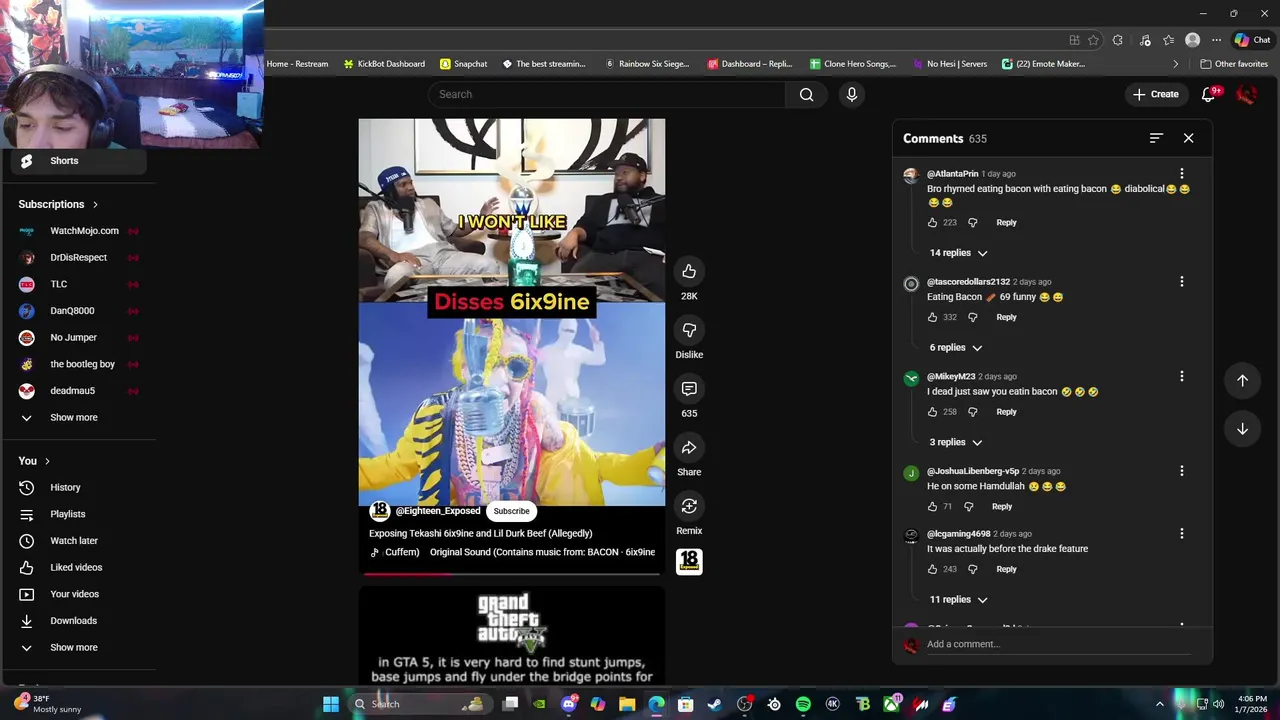Expand 14 replies under @AtlantaPrin comment
1280x720 pixels.
958,253
